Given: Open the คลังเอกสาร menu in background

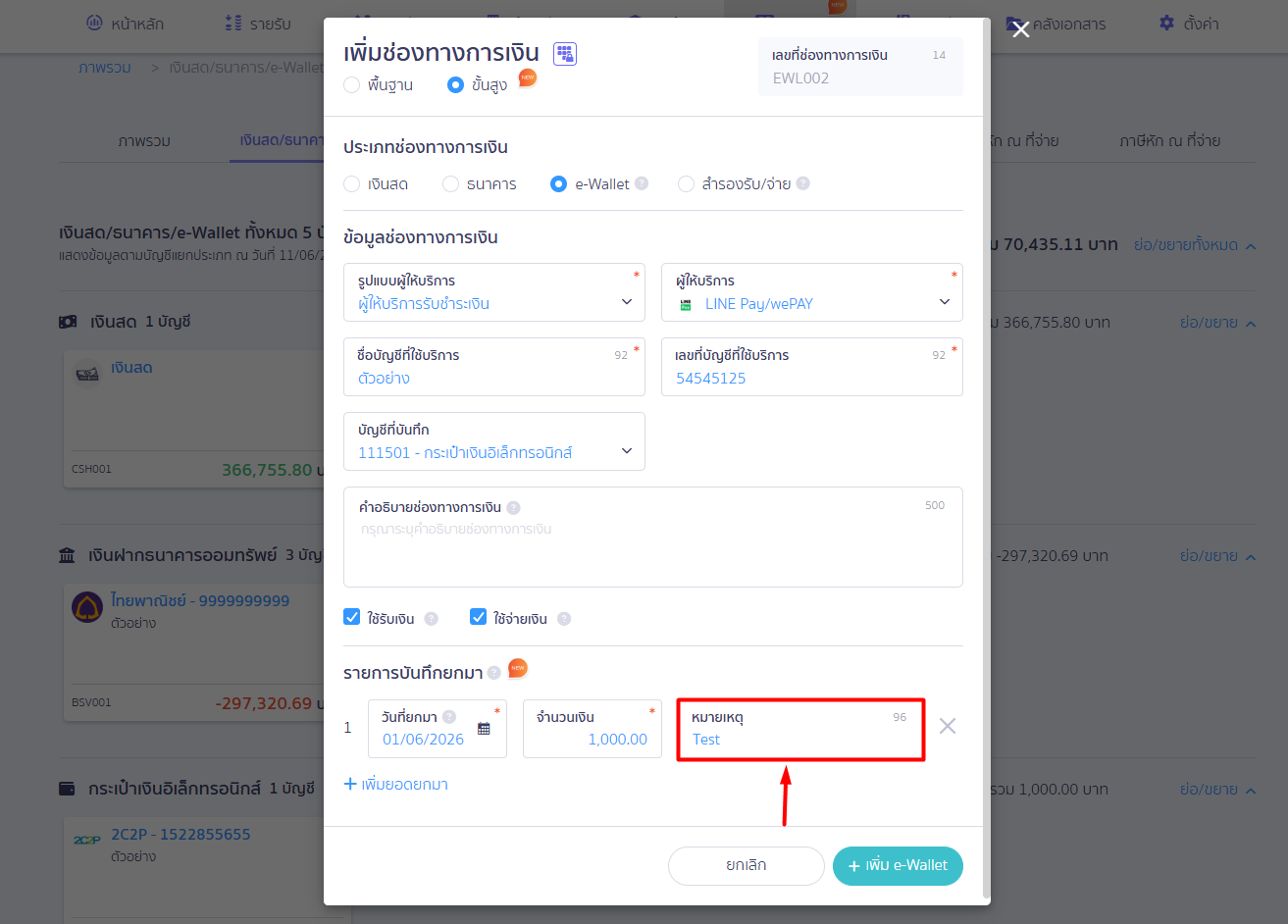Looking at the screenshot, I should (1056, 24).
